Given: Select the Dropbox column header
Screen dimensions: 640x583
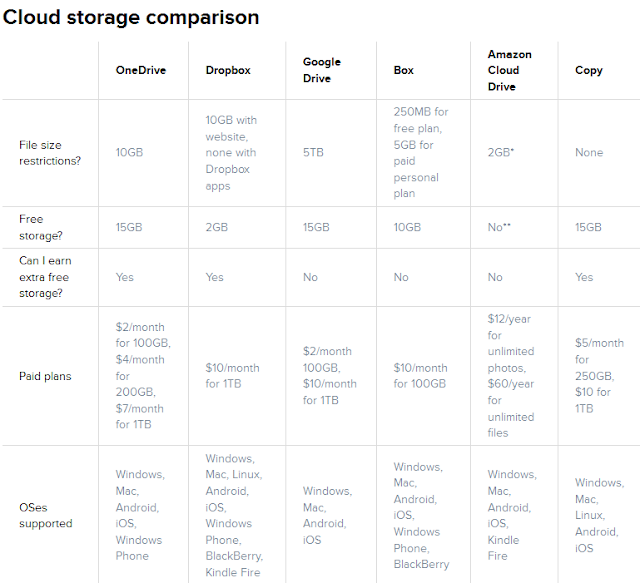Looking at the screenshot, I should [228, 70].
